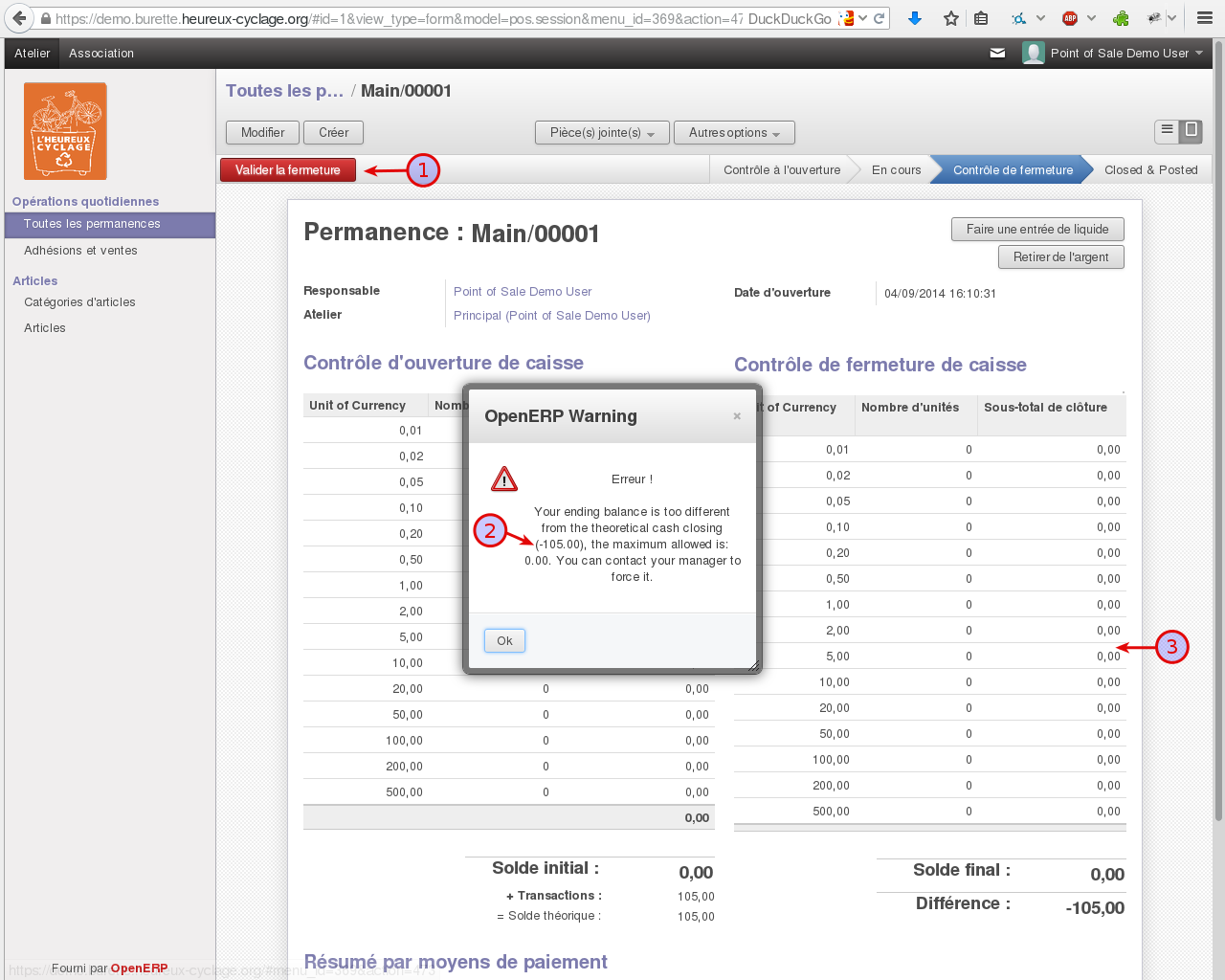
Task: Expand the dropdown next to the blue network icon
Action: coord(1040,18)
